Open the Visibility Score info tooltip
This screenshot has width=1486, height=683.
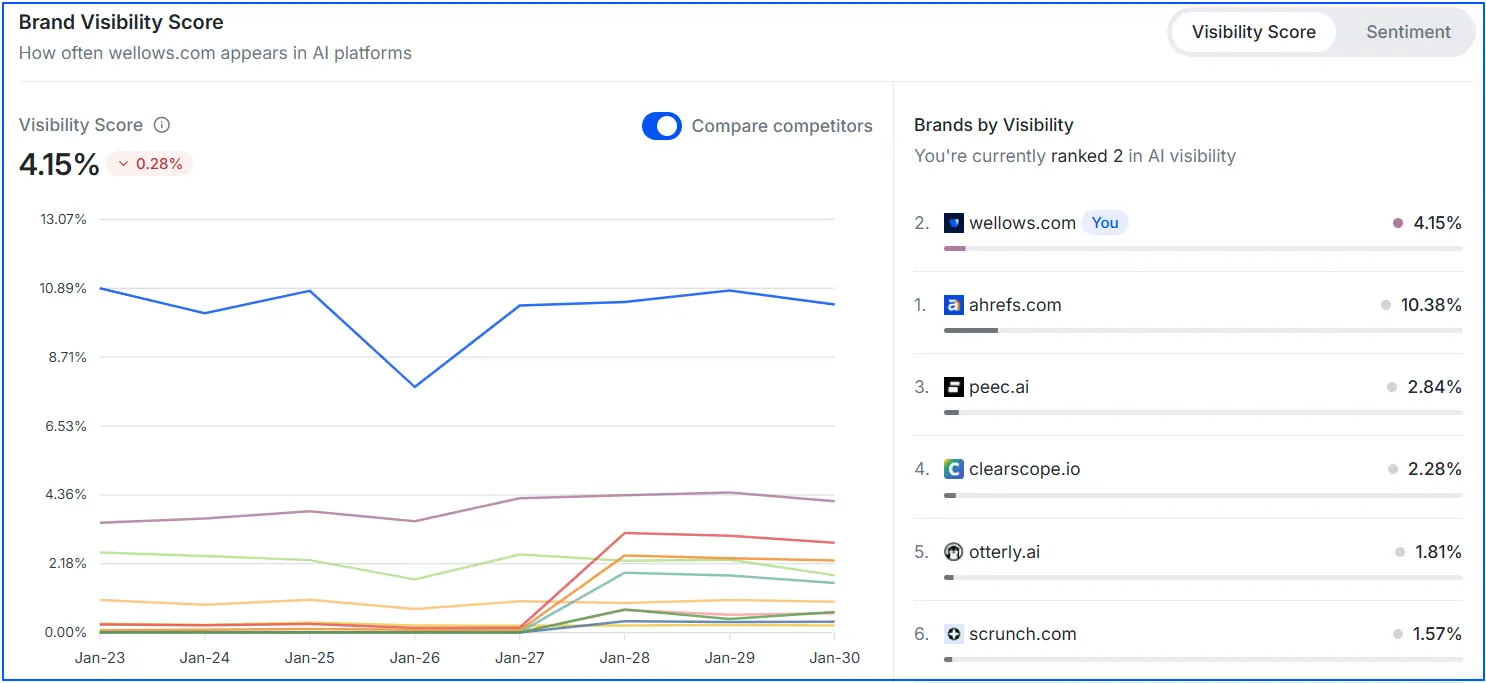(x=161, y=124)
